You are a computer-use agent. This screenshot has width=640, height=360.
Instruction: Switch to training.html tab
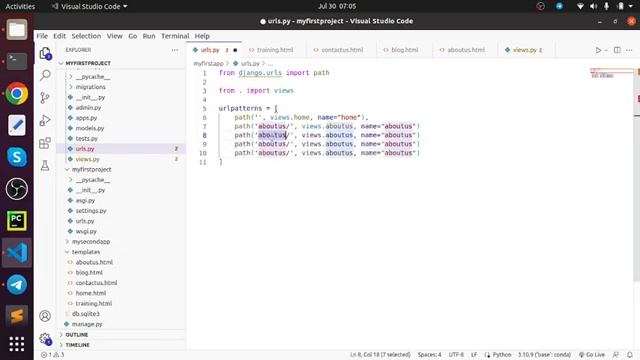tap(275, 50)
